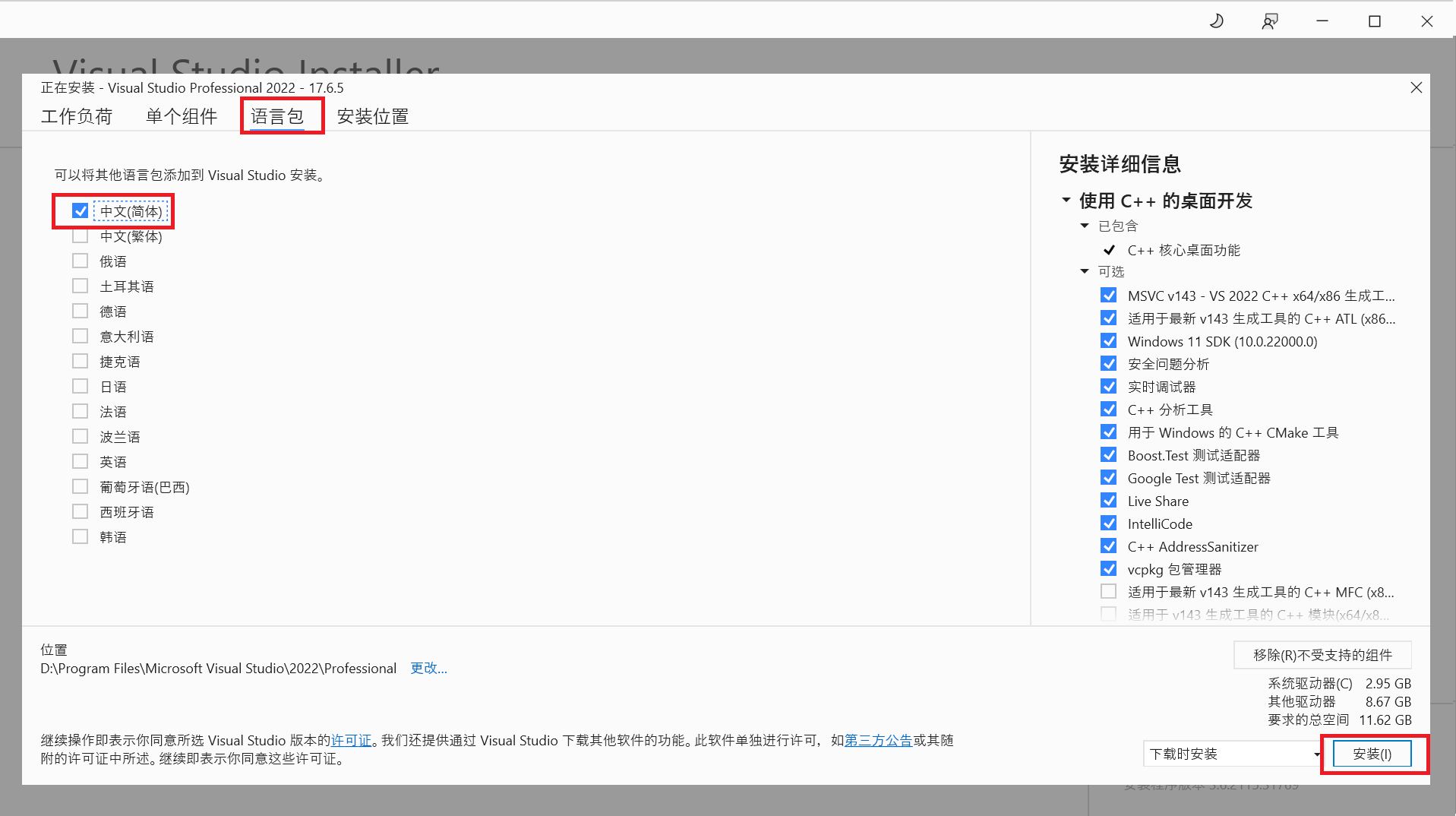Image resolution: width=1456 pixels, height=816 pixels.
Task: Select the 日语 language checkbox
Action: pos(80,387)
